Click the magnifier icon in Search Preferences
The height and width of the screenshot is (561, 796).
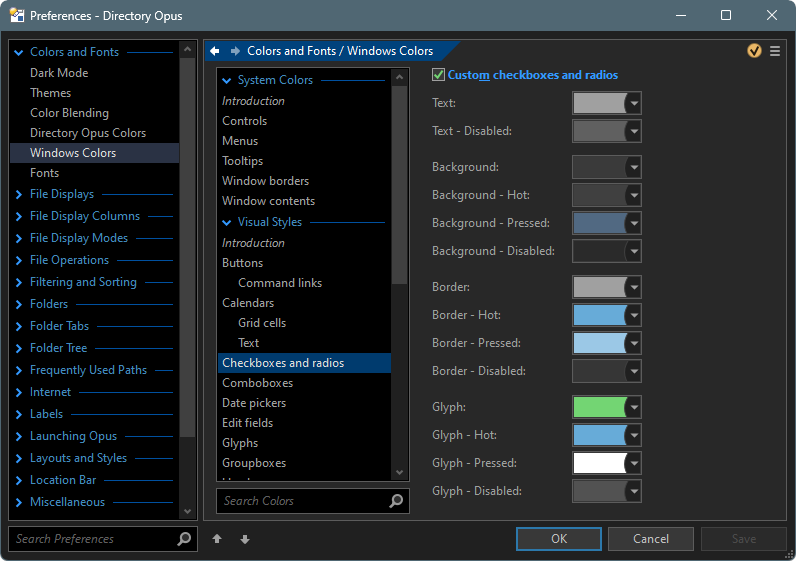click(184, 539)
